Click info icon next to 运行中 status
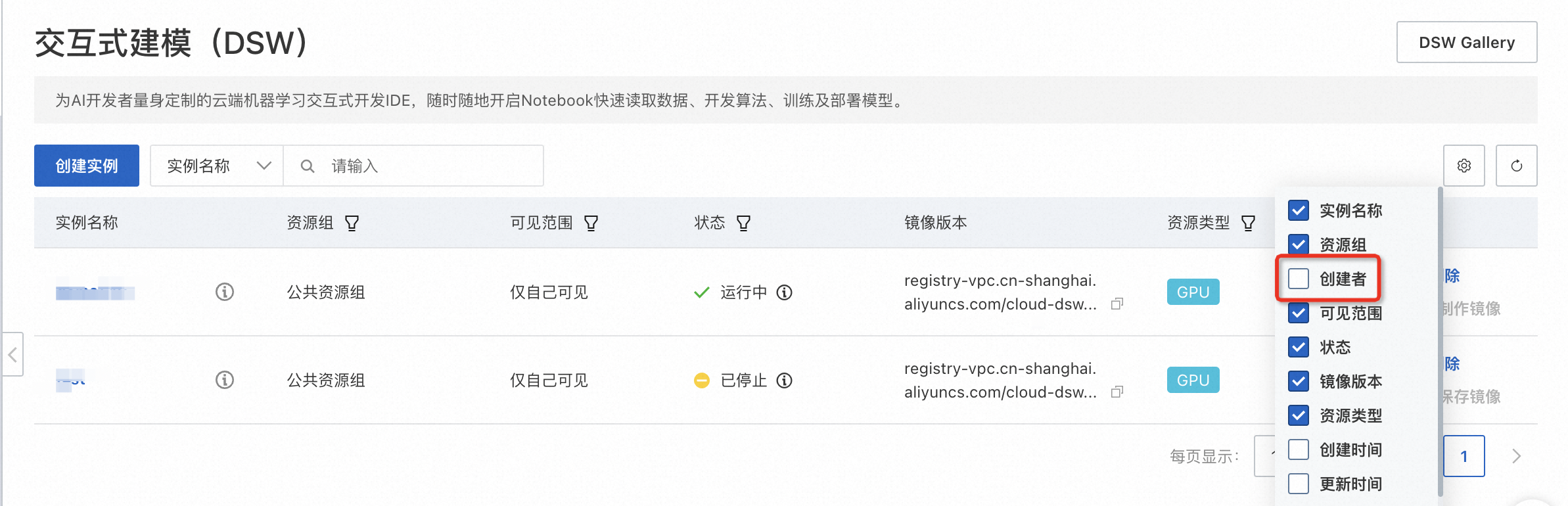 coord(785,292)
